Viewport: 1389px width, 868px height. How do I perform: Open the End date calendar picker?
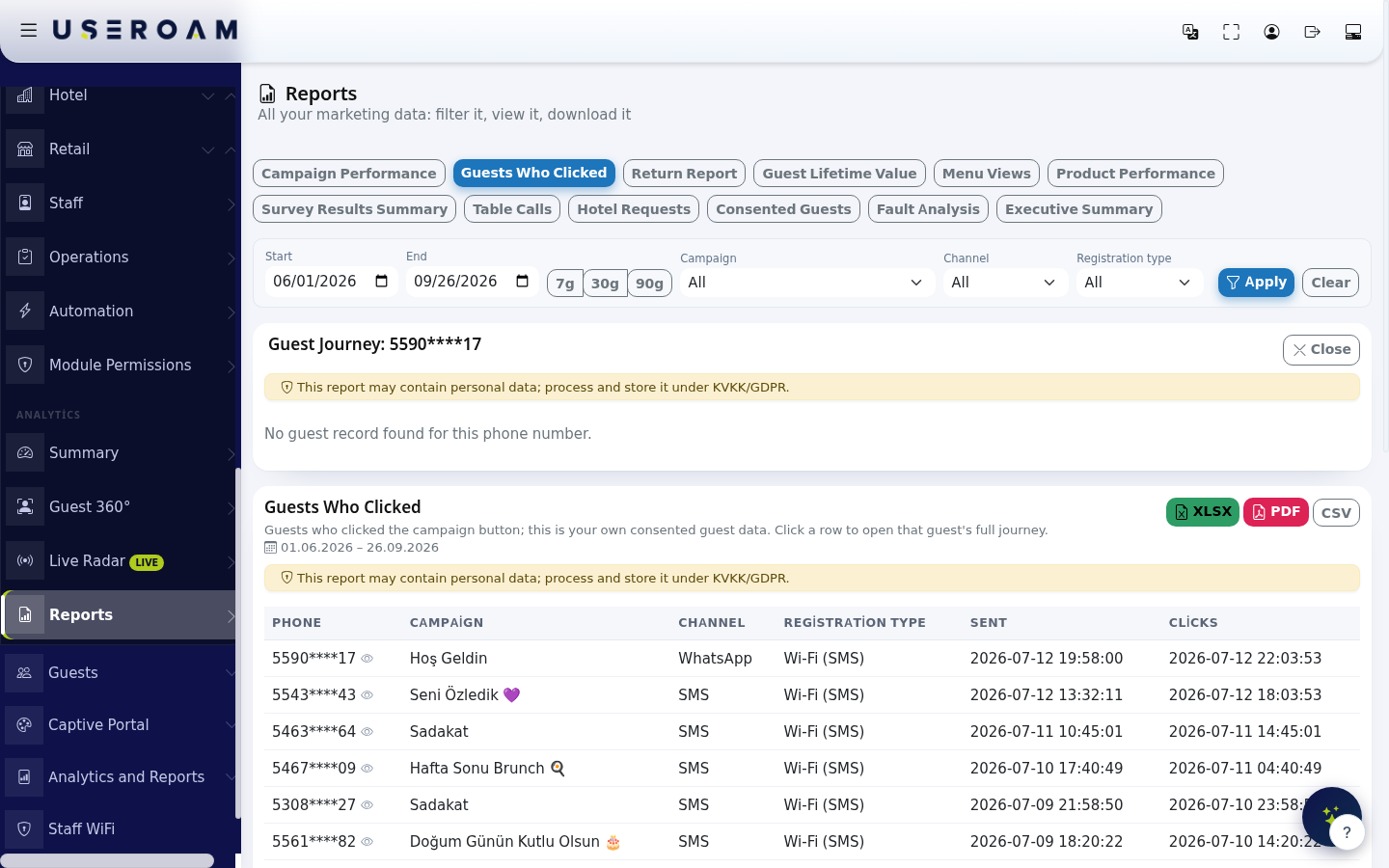523,282
